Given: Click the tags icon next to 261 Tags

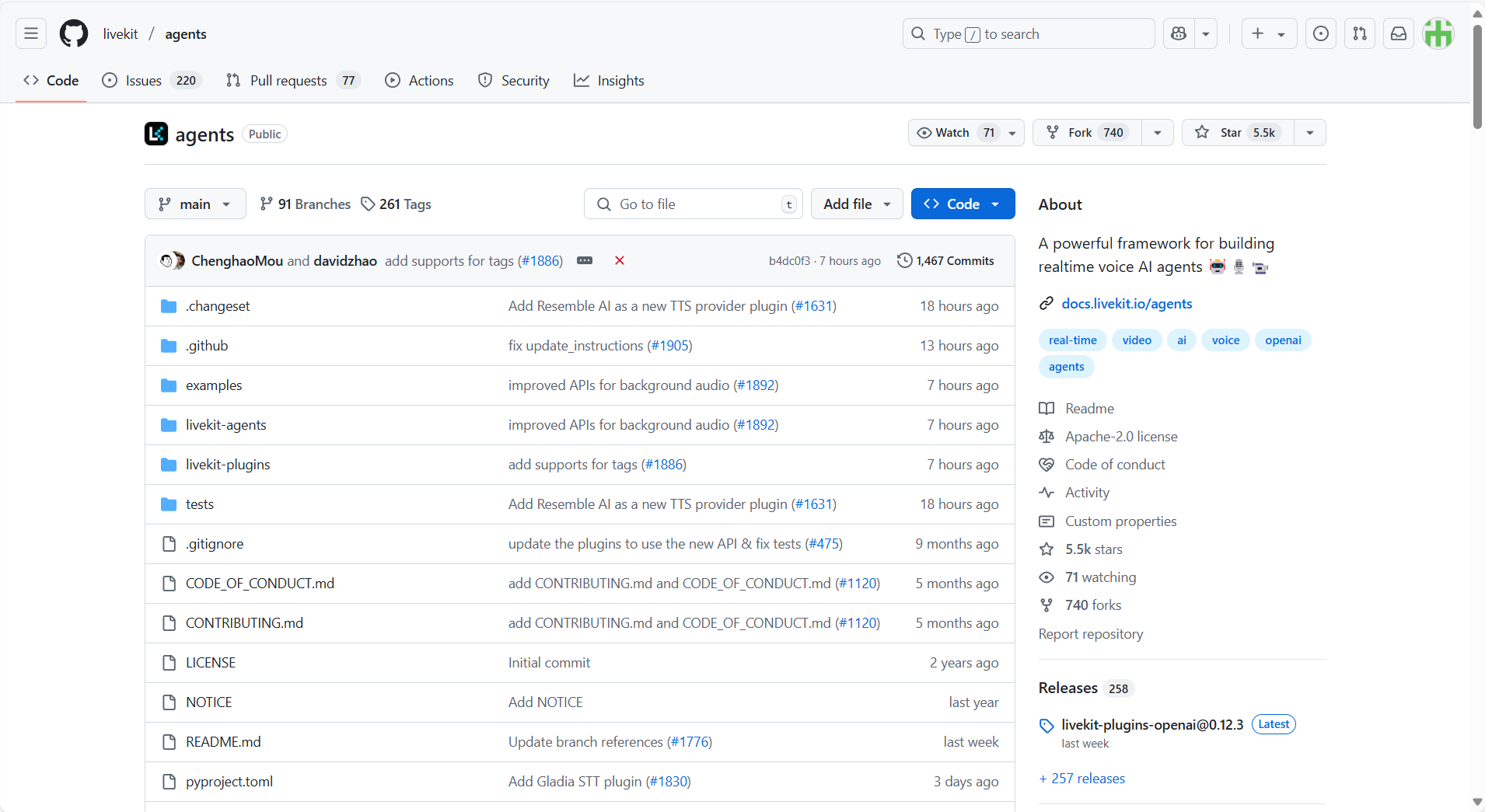Looking at the screenshot, I should pos(368,204).
